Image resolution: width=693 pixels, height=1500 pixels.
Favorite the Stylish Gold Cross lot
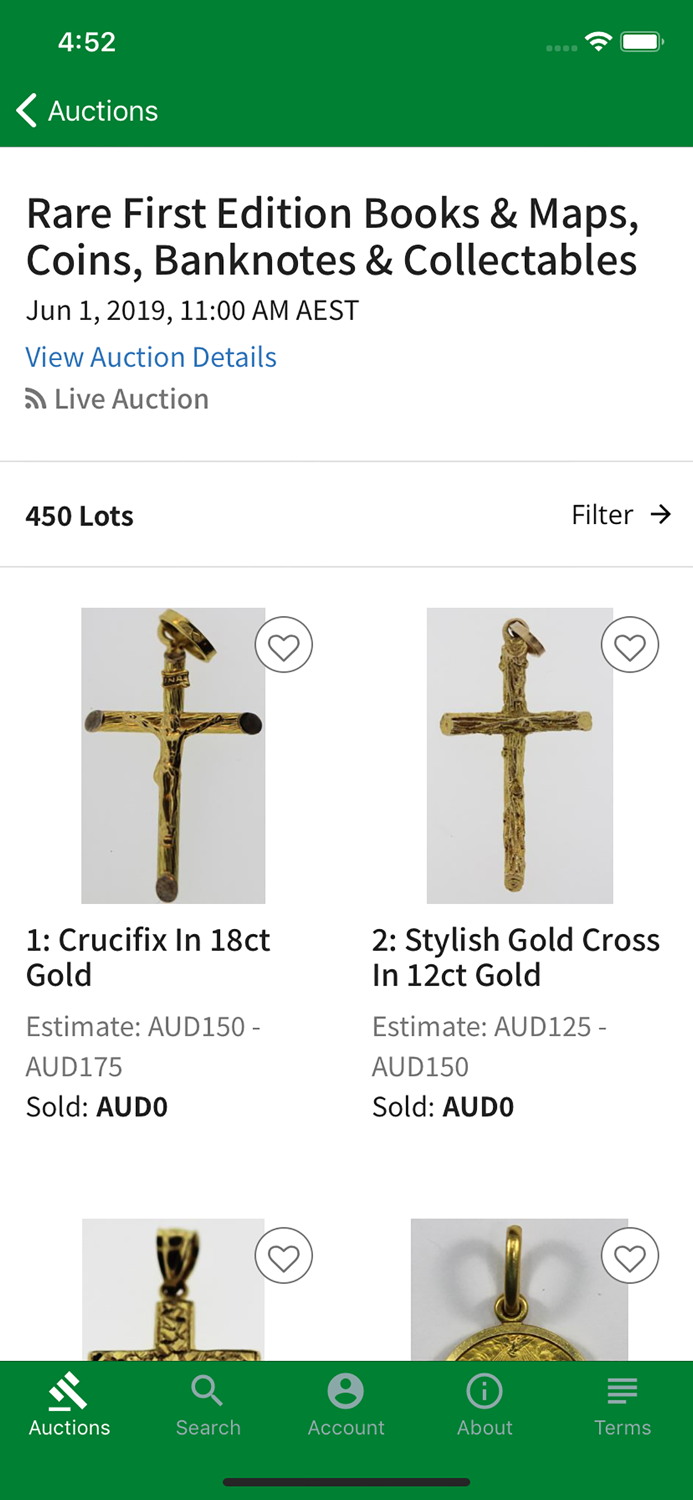[630, 645]
